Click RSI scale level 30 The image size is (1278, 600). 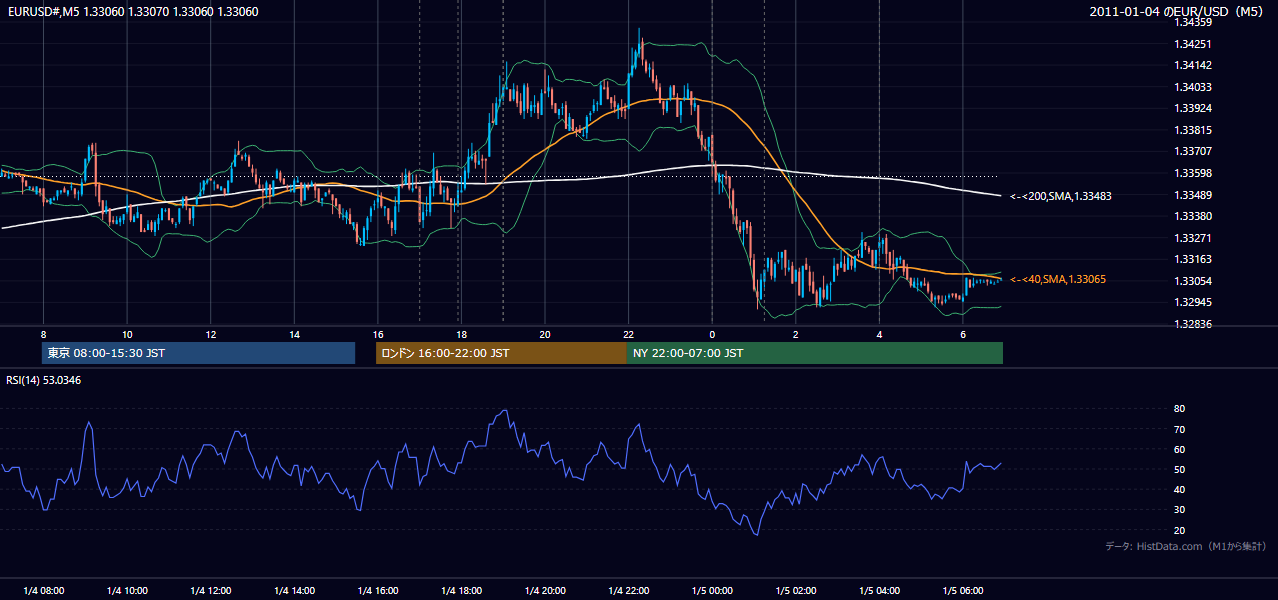click(1180, 510)
